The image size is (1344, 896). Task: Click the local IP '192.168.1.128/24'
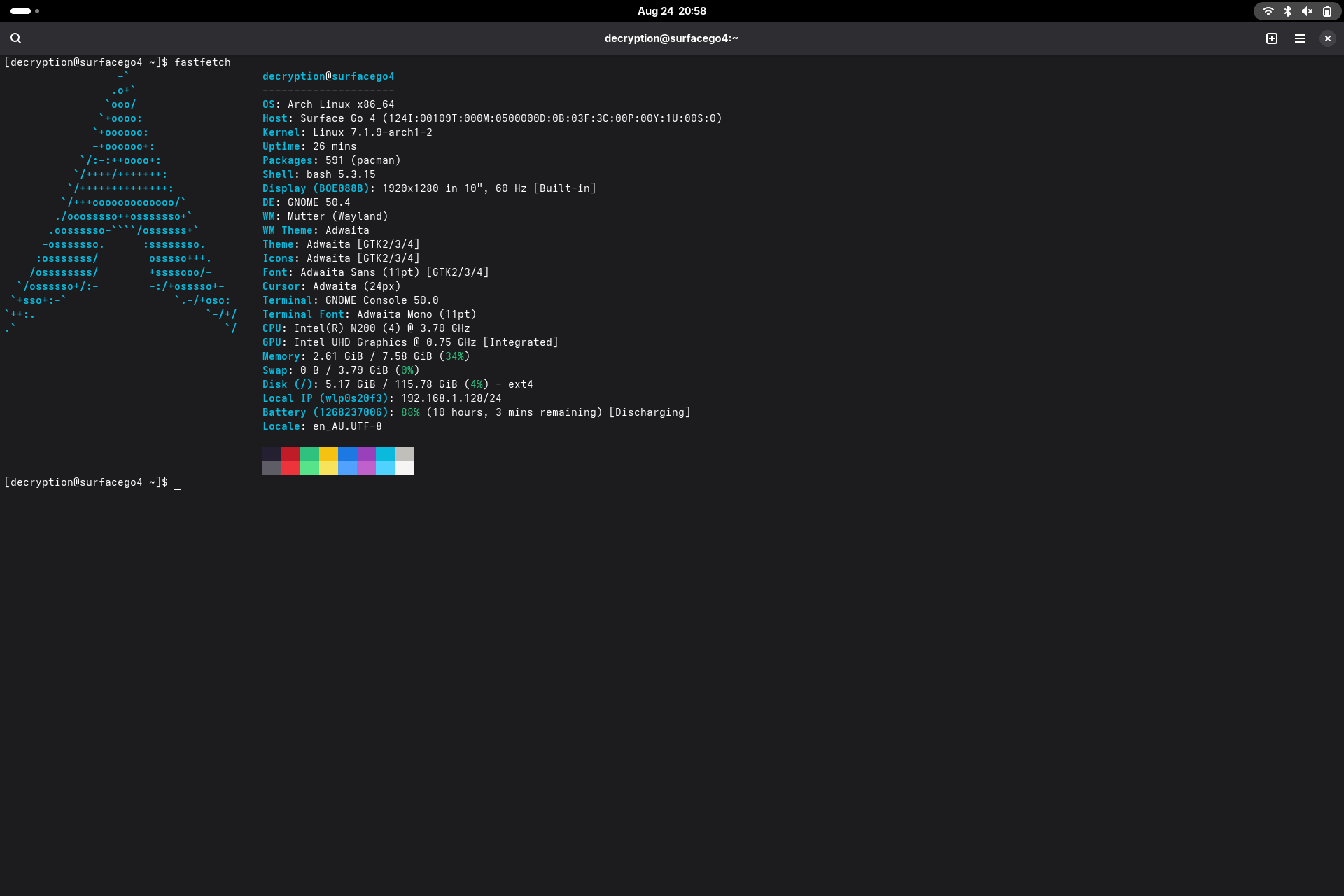(x=451, y=398)
